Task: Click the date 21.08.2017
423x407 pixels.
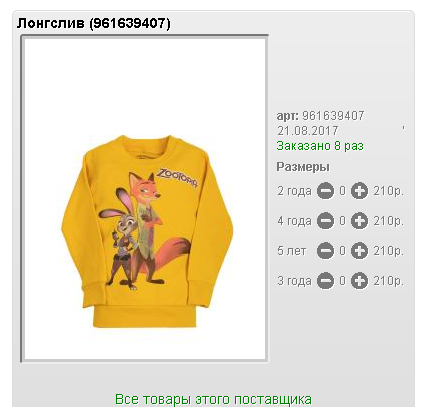Action: (x=308, y=131)
